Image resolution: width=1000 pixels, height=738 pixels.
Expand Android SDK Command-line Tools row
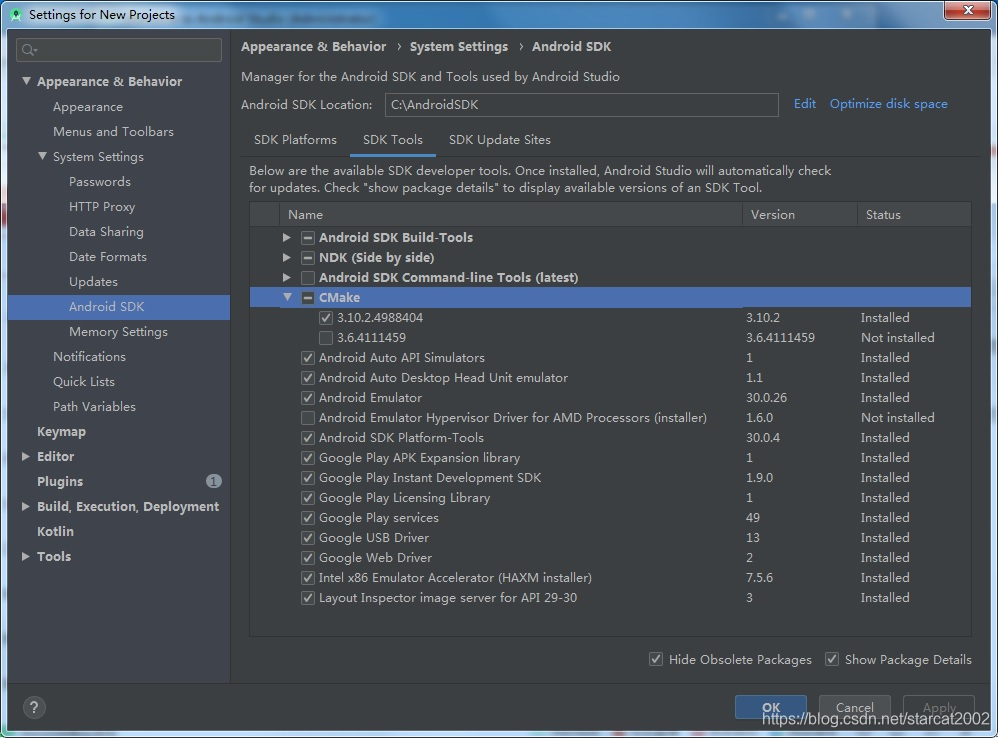point(287,277)
